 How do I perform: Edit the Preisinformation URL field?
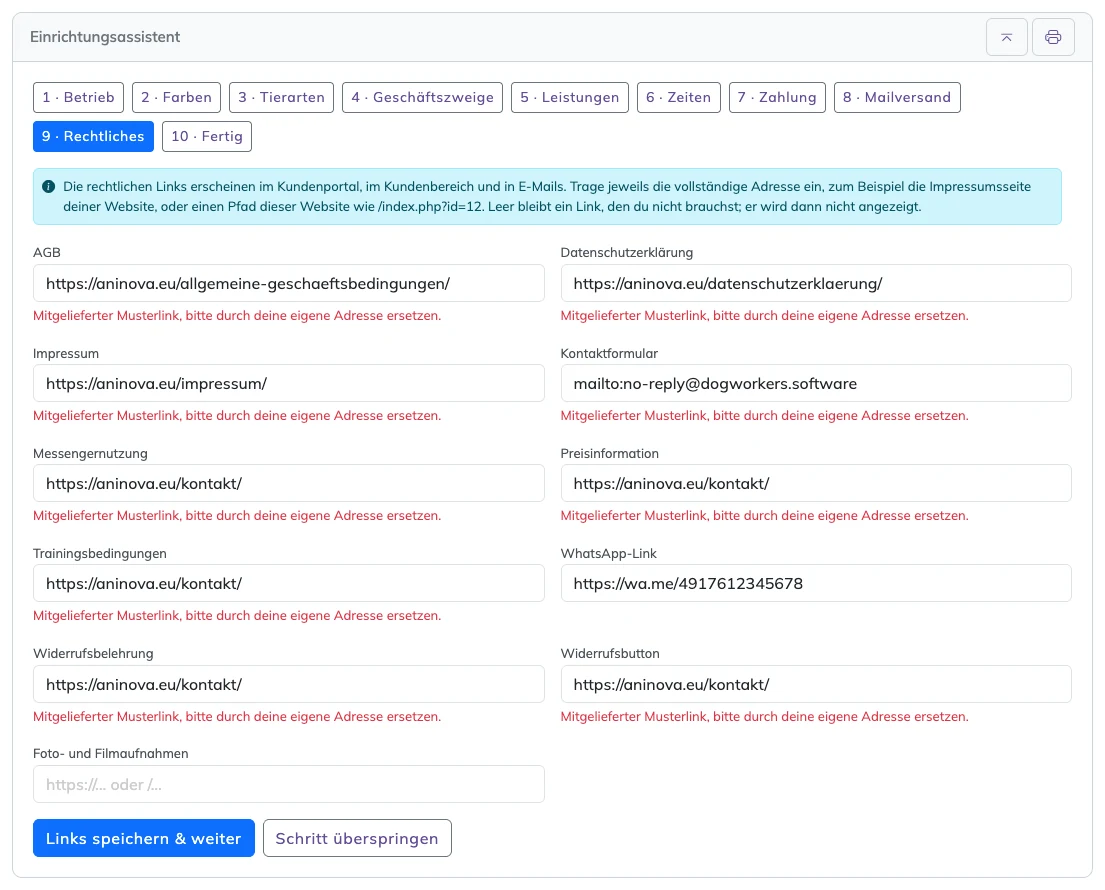tap(816, 483)
